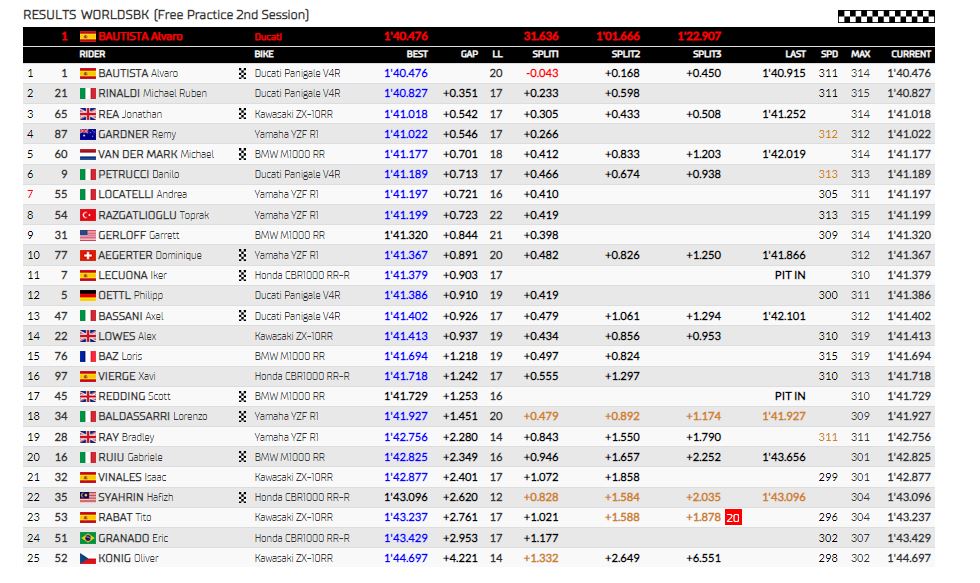Click the Czech flag beside KONIG Oliver
The width and height of the screenshot is (980, 583).
point(88,558)
